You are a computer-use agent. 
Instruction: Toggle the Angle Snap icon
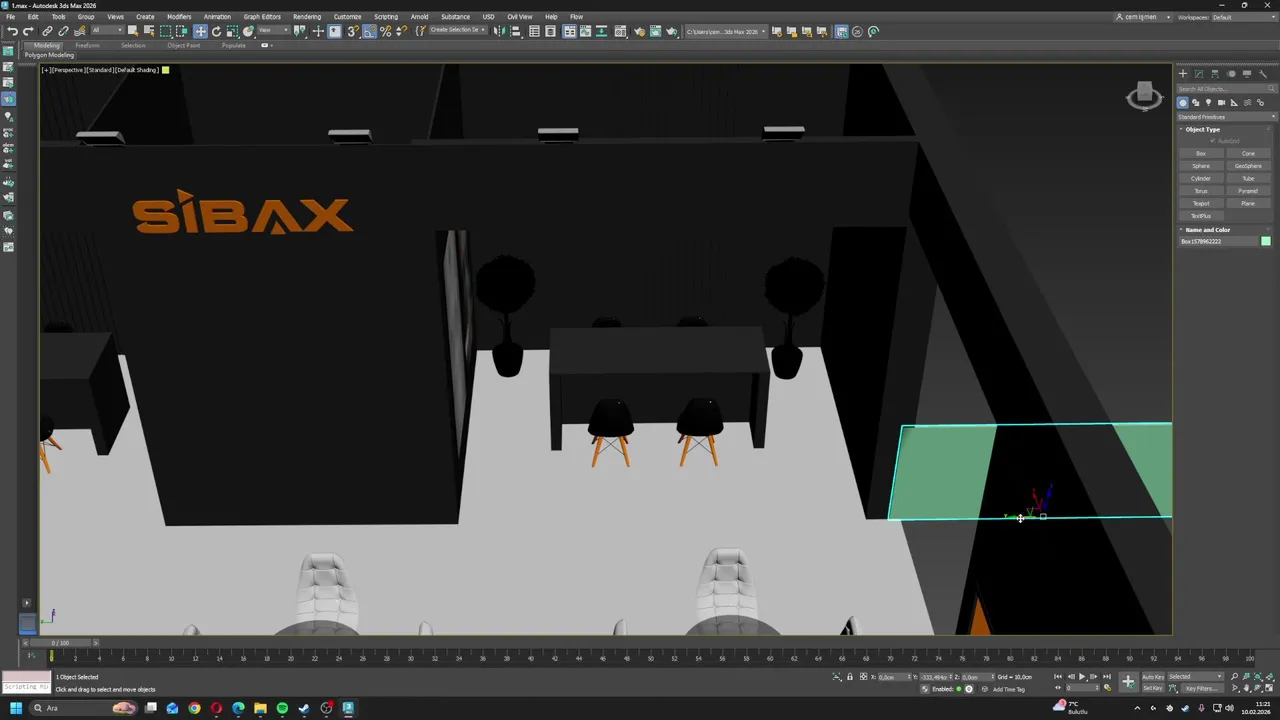(x=369, y=31)
